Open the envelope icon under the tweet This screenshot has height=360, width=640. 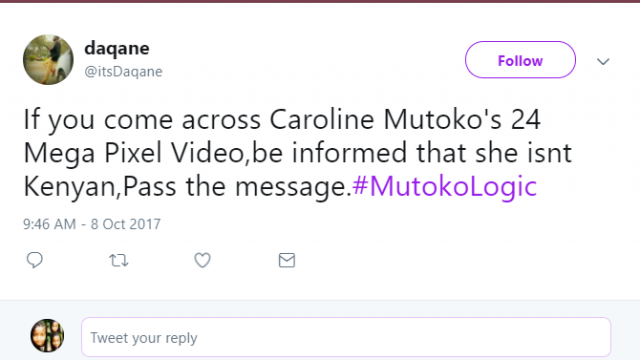(287, 260)
